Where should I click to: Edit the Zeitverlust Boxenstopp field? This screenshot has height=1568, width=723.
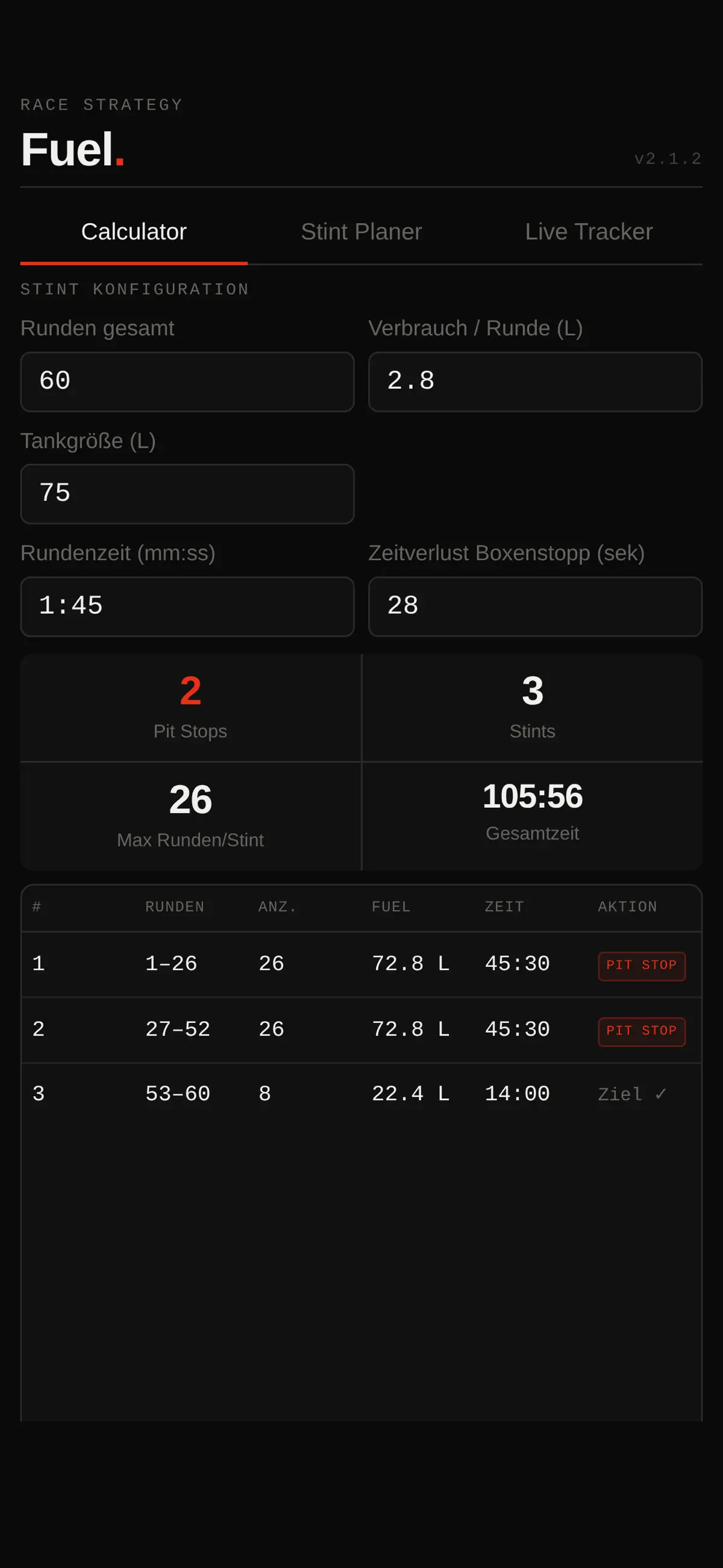[536, 606]
